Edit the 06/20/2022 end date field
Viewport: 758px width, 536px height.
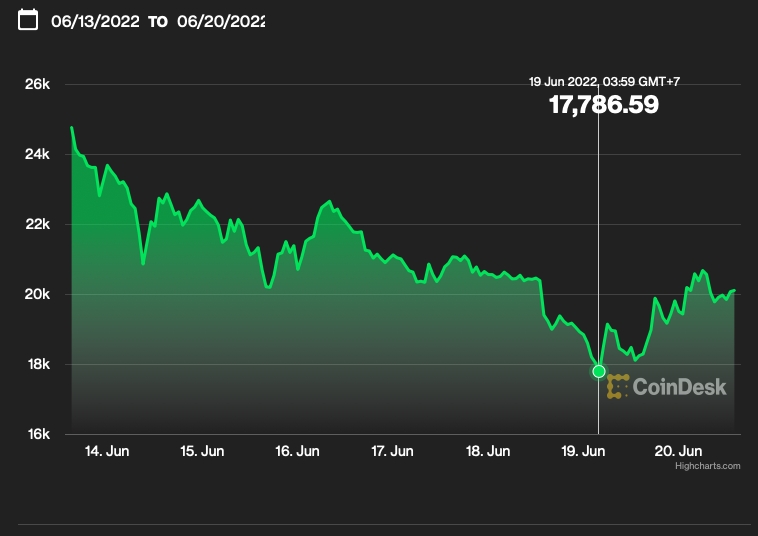point(221,21)
